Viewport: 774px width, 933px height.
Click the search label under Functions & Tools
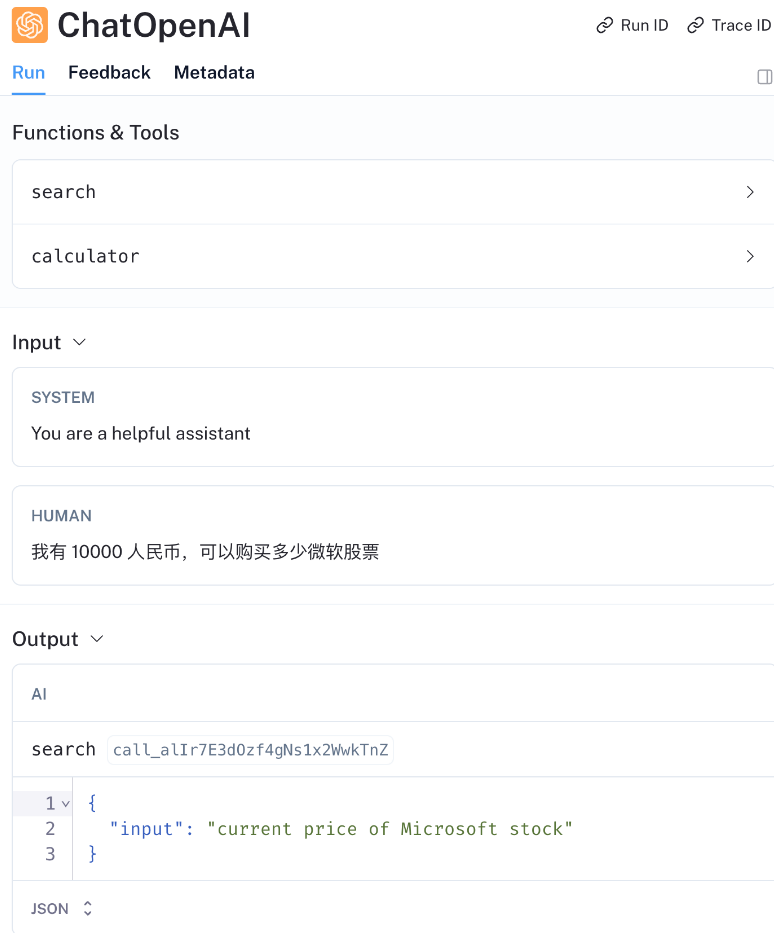[63, 192]
